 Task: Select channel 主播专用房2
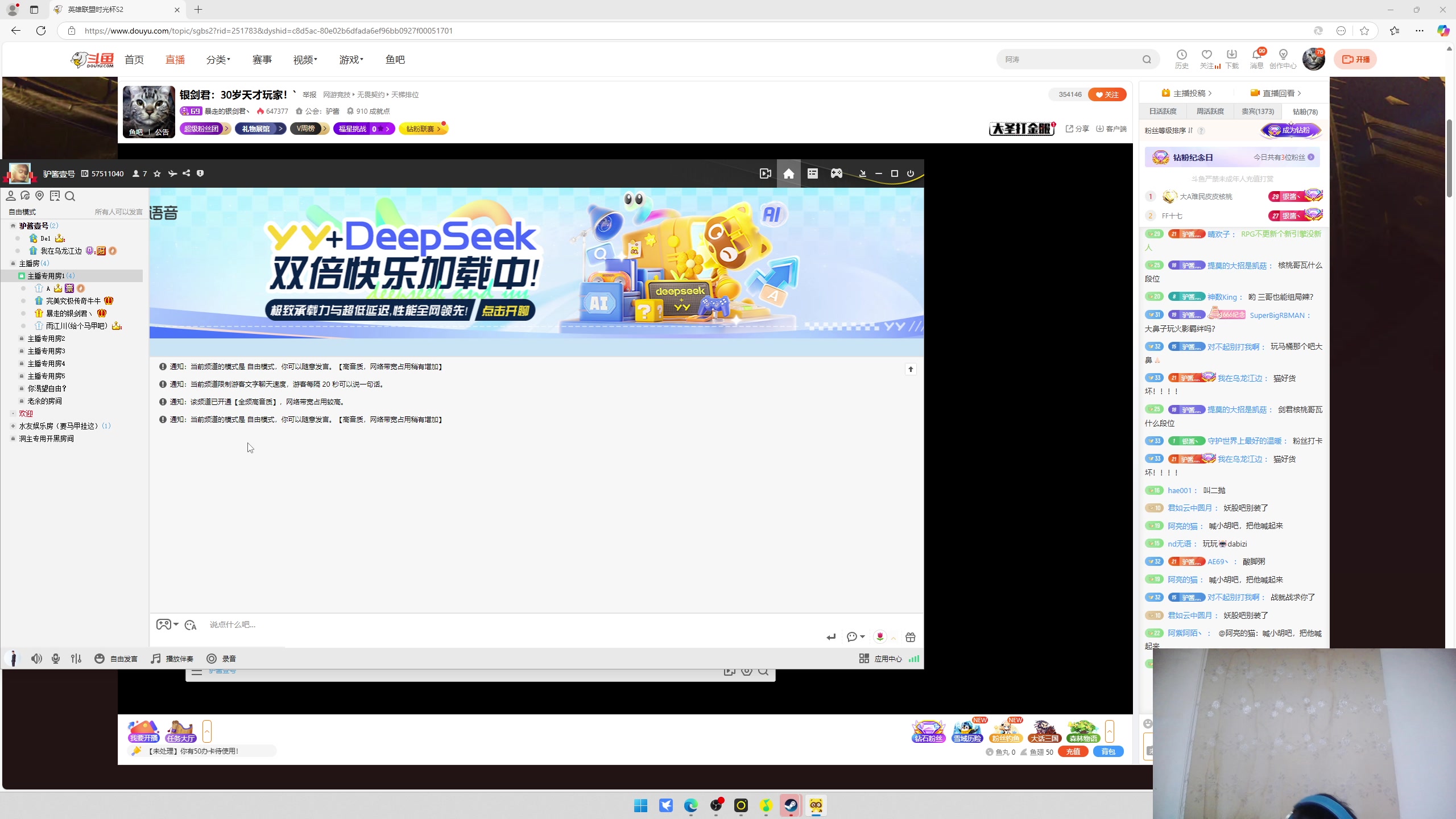pos(47,338)
